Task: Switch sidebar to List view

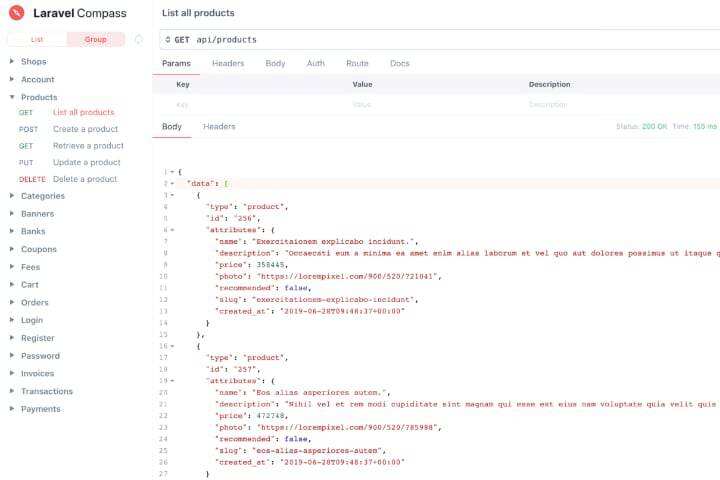Action: coord(37,40)
